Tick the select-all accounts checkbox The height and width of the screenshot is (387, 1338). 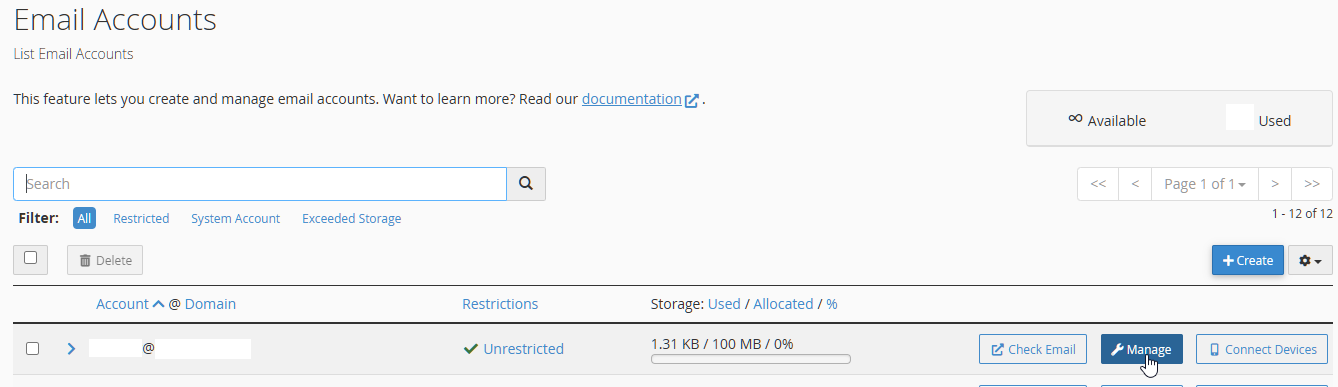(31, 258)
